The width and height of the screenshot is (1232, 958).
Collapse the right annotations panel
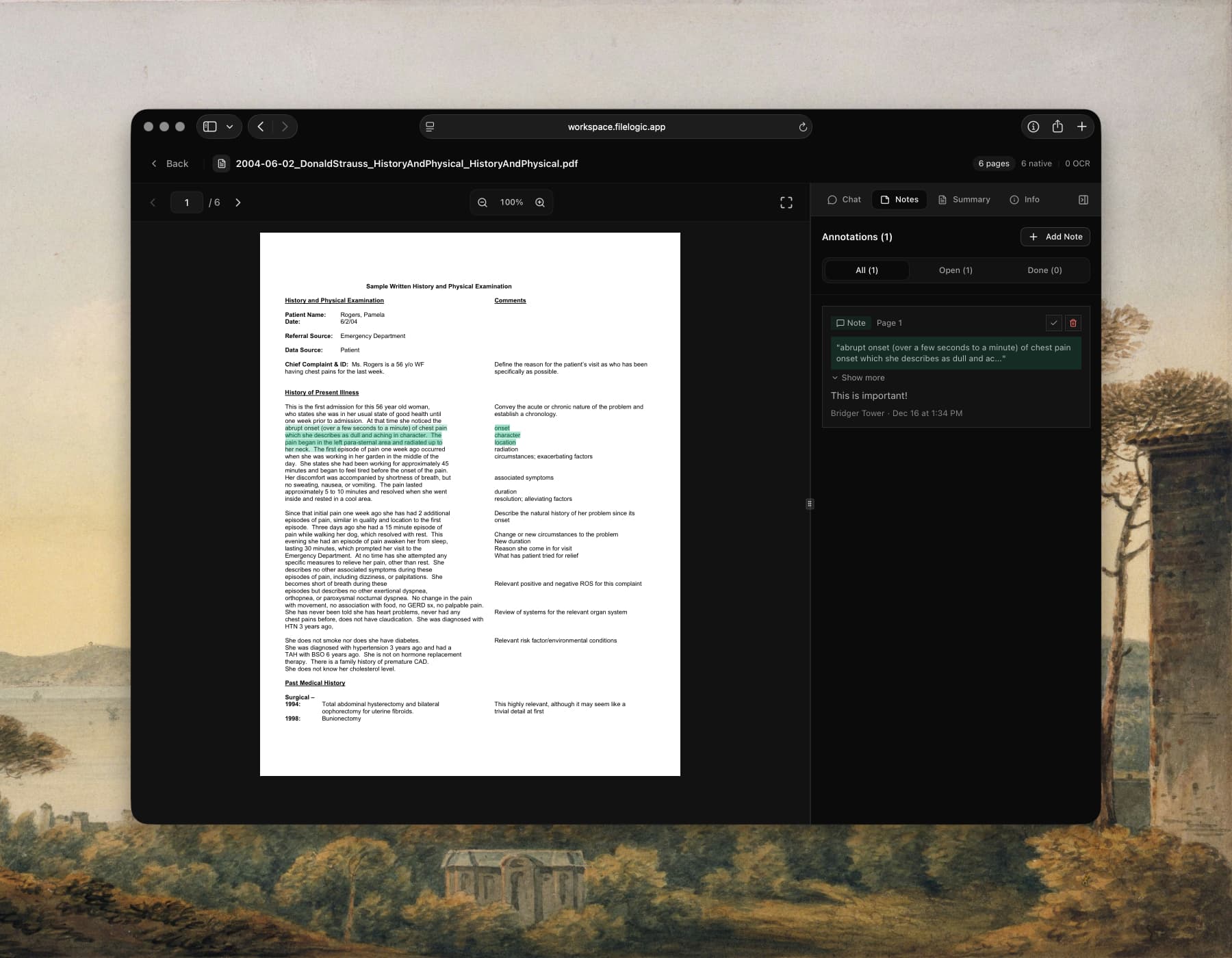click(x=1083, y=199)
